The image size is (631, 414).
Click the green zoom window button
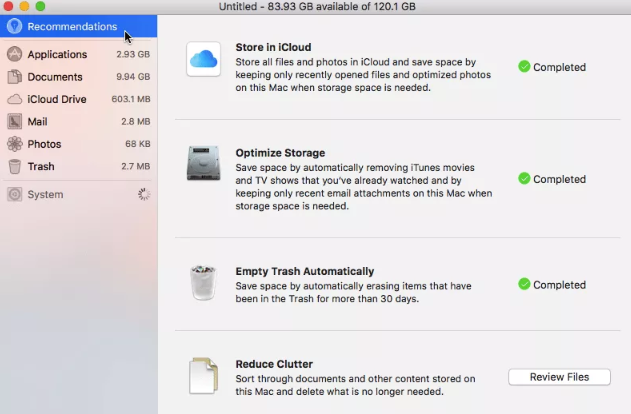(40, 6)
